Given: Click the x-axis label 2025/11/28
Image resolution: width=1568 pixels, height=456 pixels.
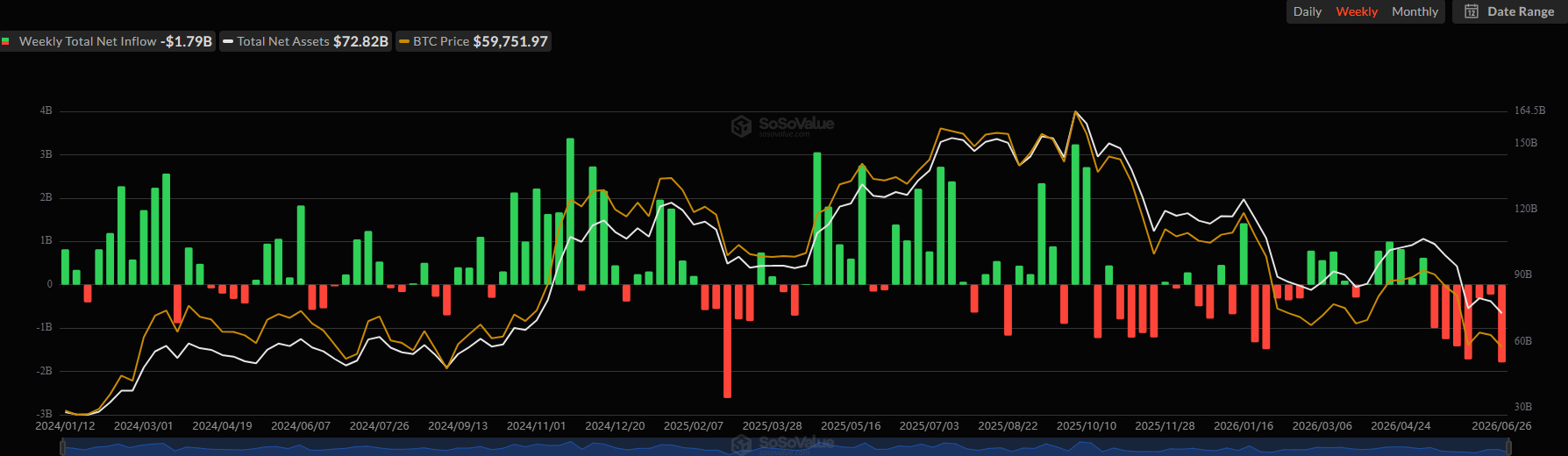Looking at the screenshot, I should click(x=1165, y=425).
